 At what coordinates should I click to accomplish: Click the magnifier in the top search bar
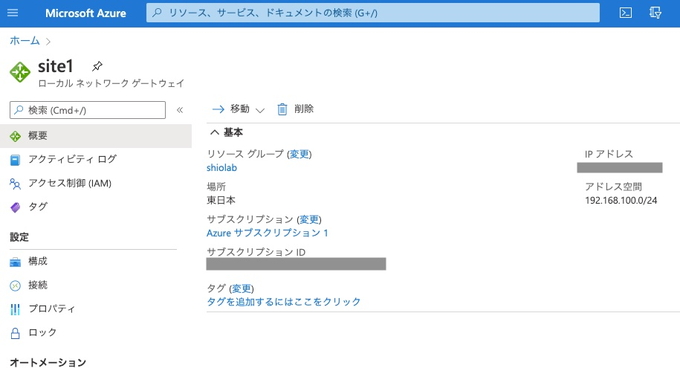point(157,13)
